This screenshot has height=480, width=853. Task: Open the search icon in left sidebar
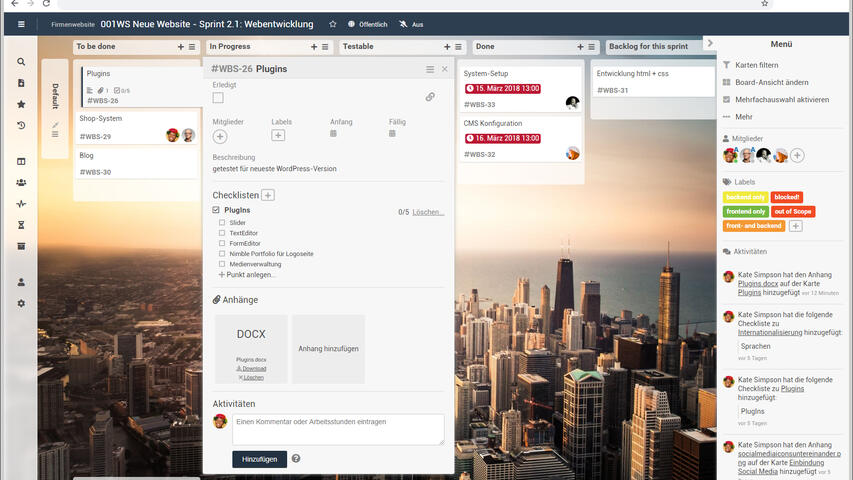click(21, 62)
